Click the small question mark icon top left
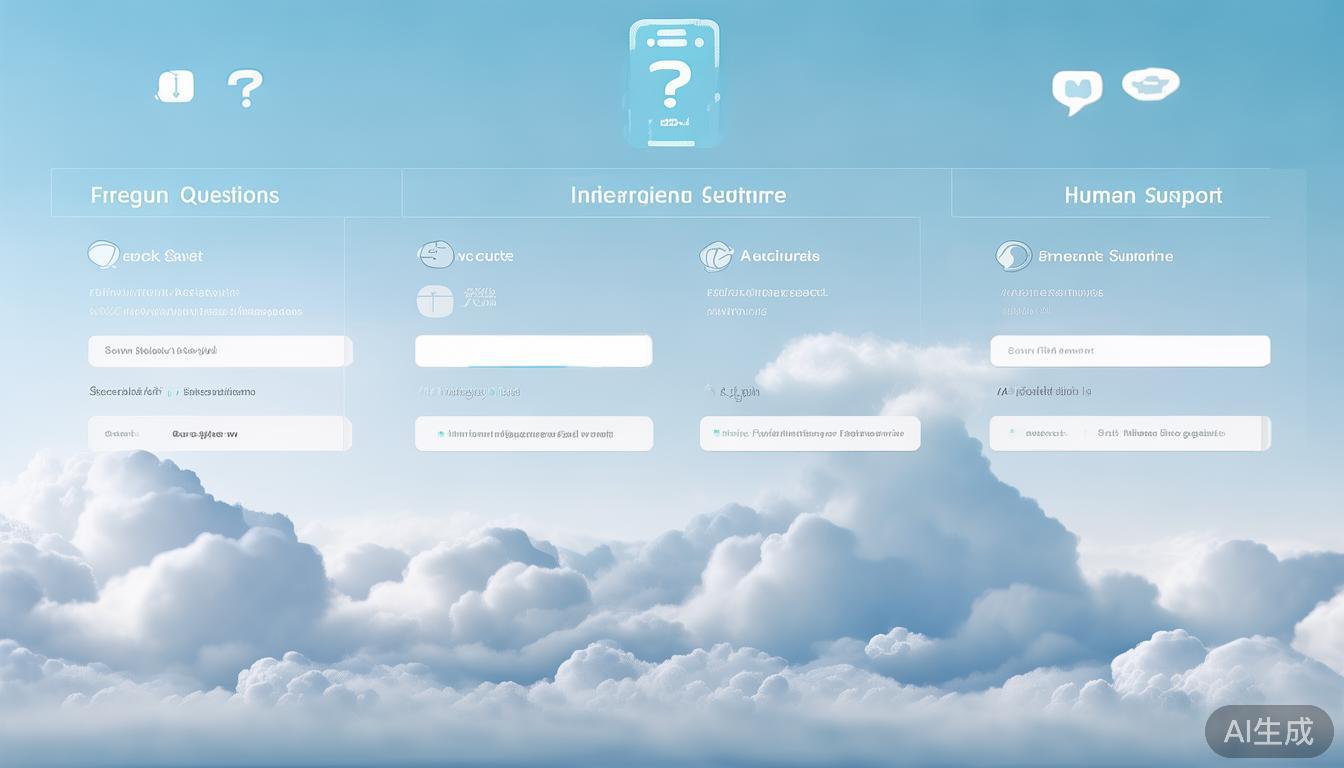Screen dimensions: 1344x768 tap(245, 88)
